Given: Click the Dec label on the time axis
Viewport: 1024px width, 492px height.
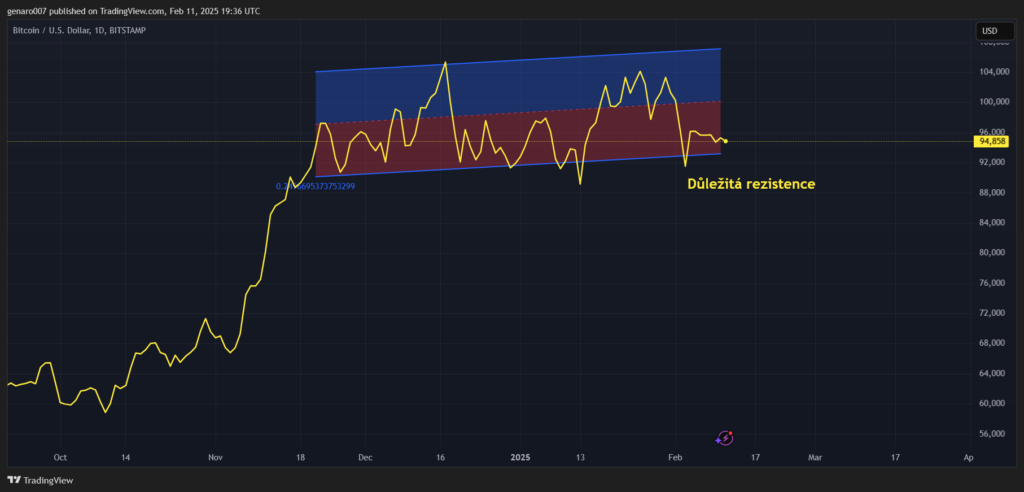Looking at the screenshot, I should (364, 457).
